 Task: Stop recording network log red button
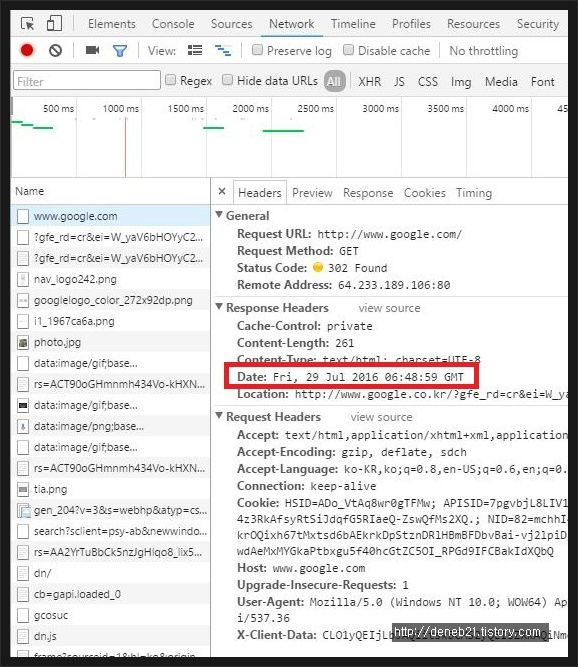[27, 51]
